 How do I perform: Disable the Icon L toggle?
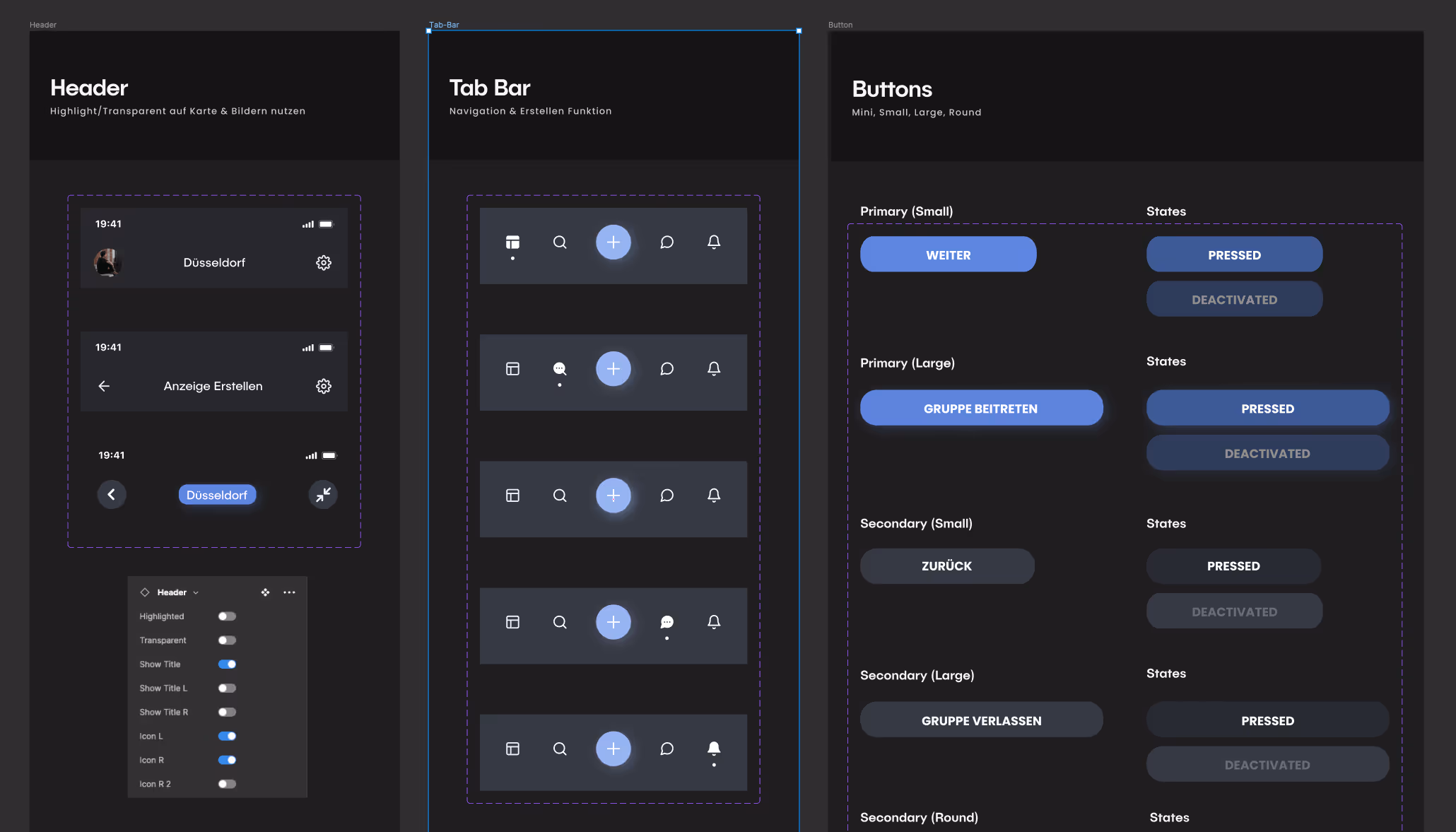[227, 736]
